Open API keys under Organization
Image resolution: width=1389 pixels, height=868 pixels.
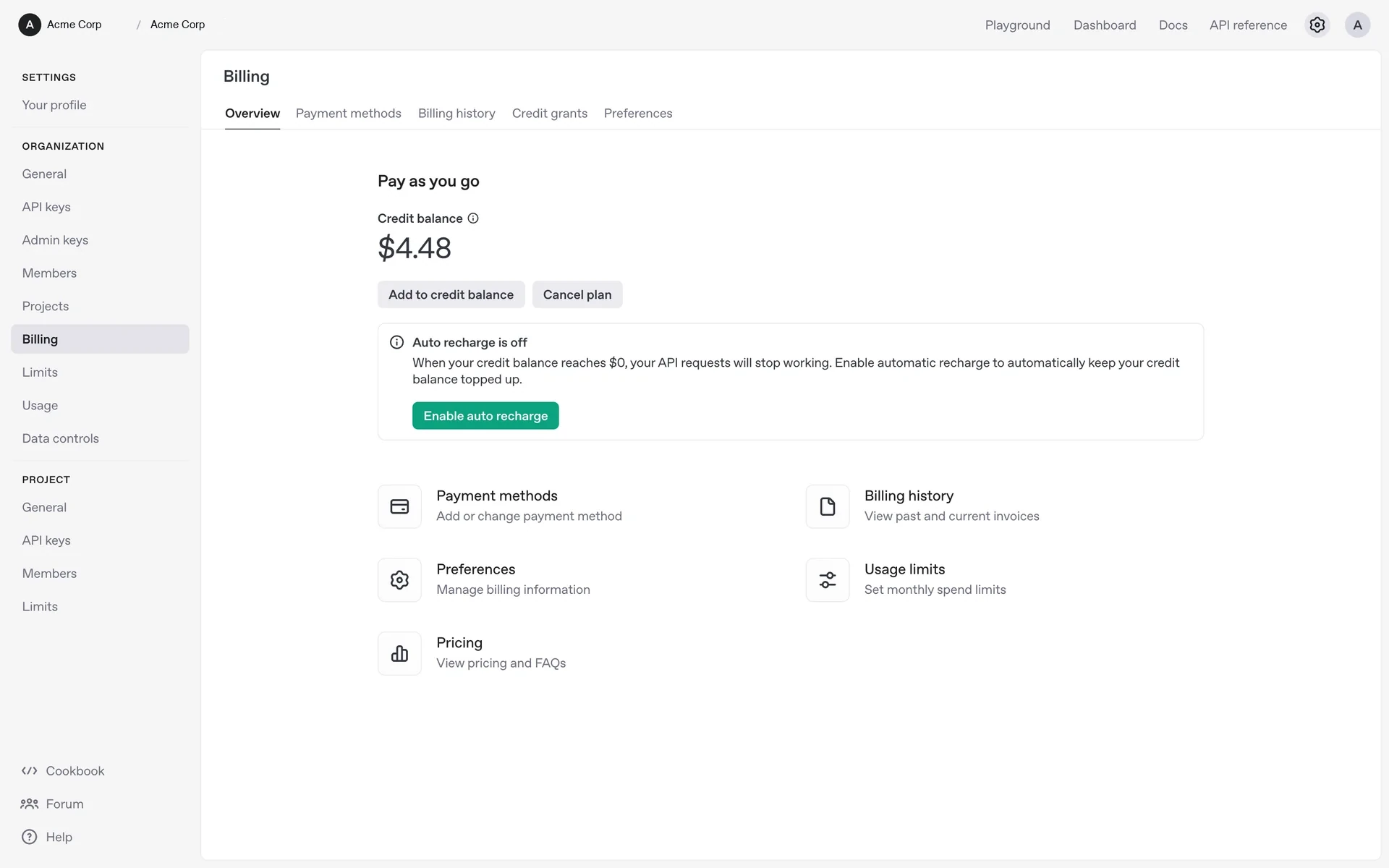coord(100,207)
